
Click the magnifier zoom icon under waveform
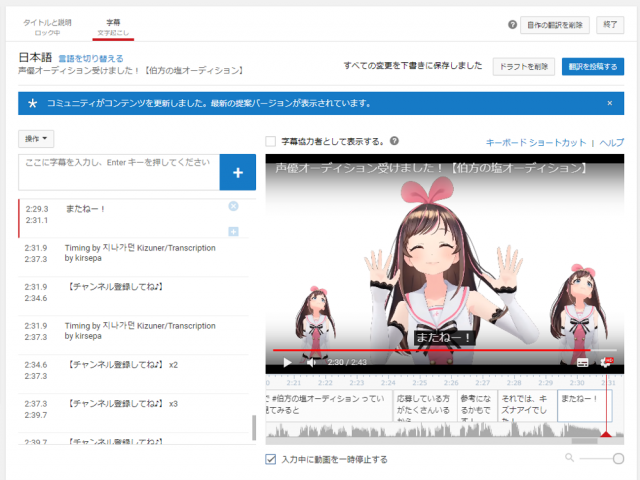(569, 458)
